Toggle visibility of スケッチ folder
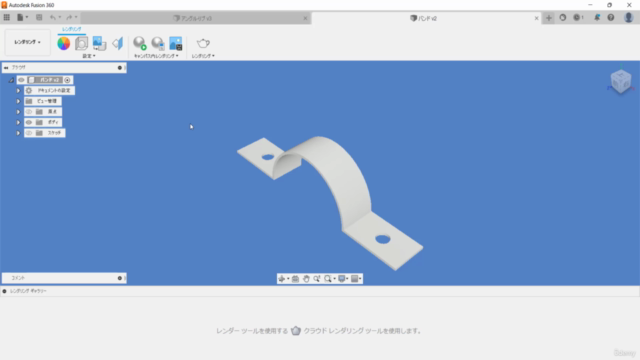This screenshot has width=640, height=360. [x=29, y=133]
